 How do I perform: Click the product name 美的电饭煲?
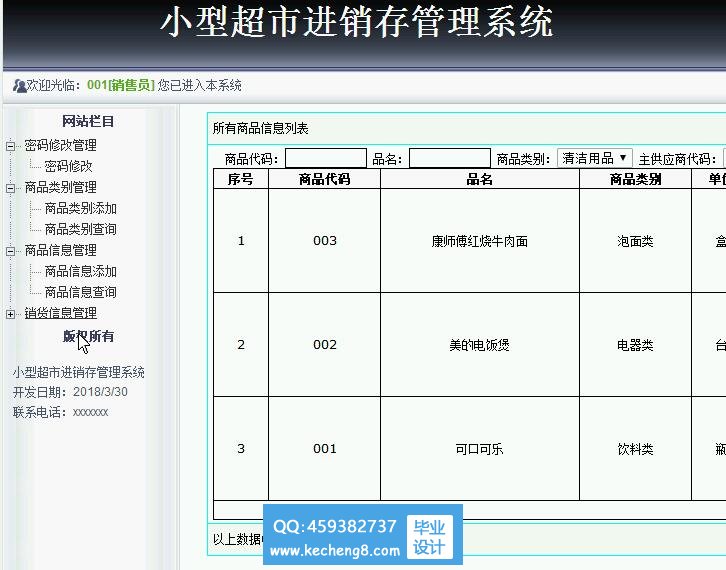click(x=480, y=345)
